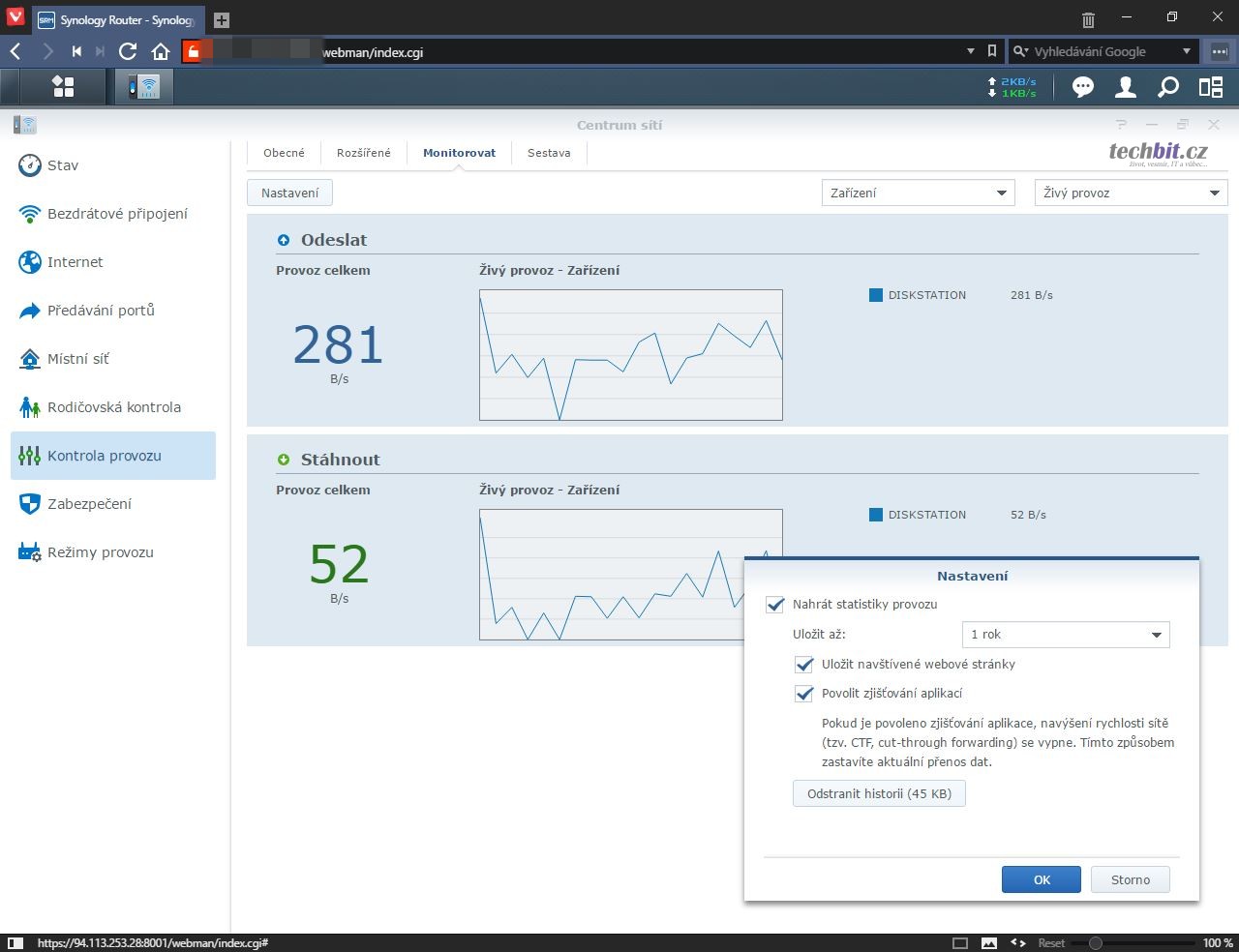Open the user account options icon
Image resolution: width=1239 pixels, height=952 pixels.
1125,87
